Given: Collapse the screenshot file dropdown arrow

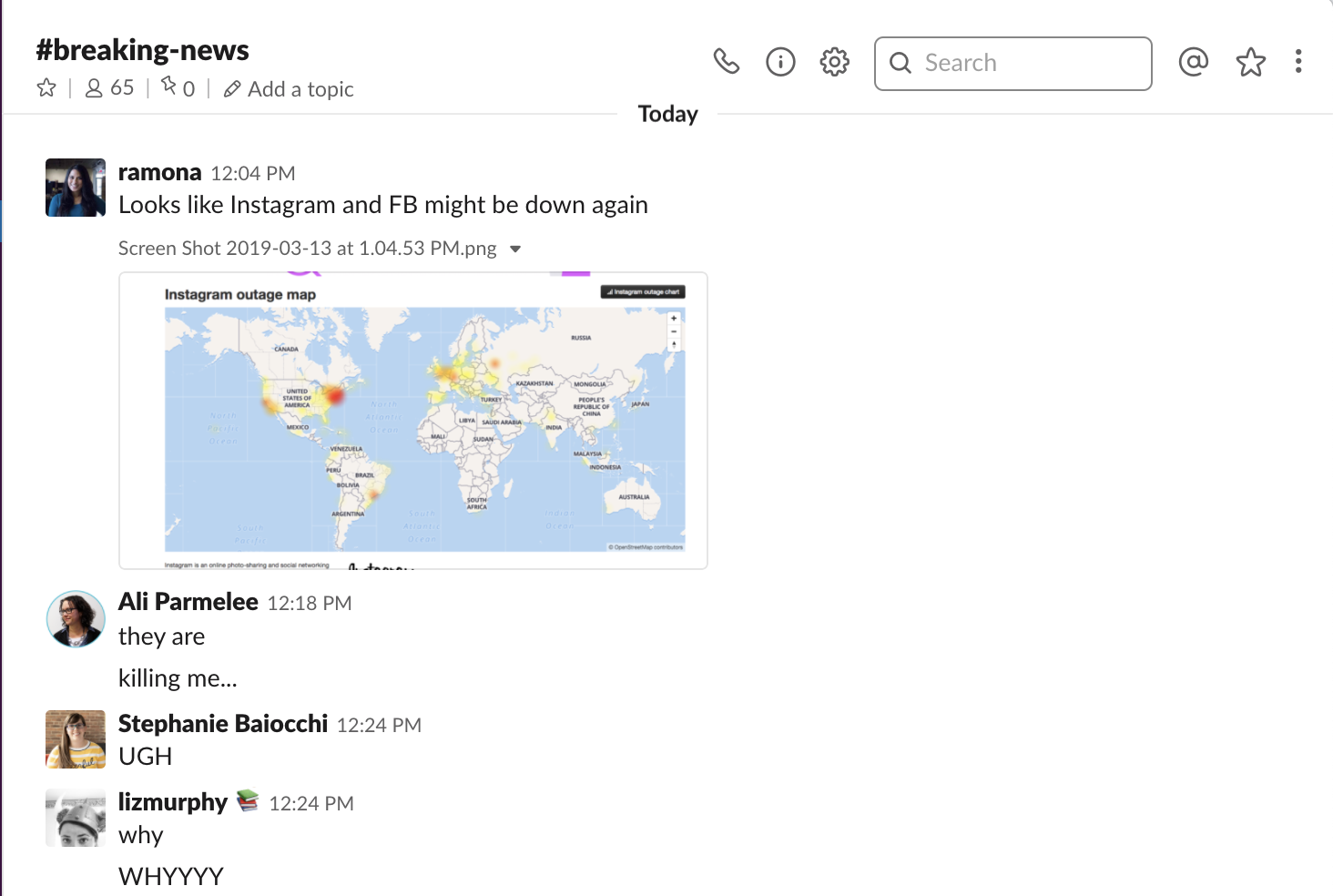Looking at the screenshot, I should coord(515,249).
